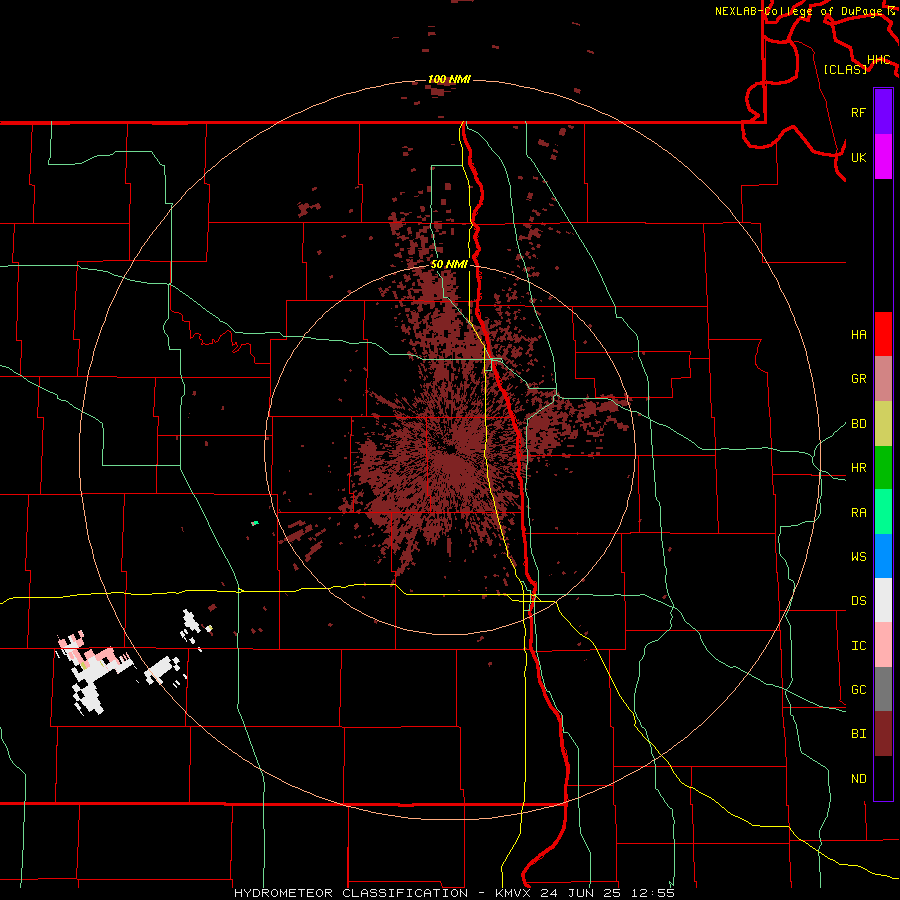Click the DS white legend swatch
The height and width of the screenshot is (900, 900).
point(883,600)
